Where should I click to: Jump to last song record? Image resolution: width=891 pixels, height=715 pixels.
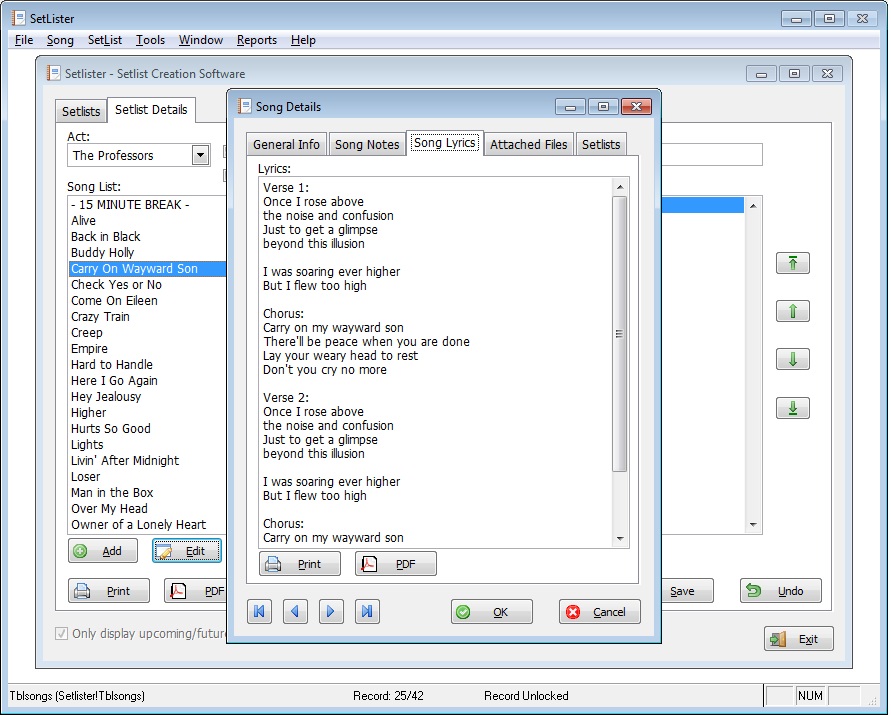tap(367, 612)
